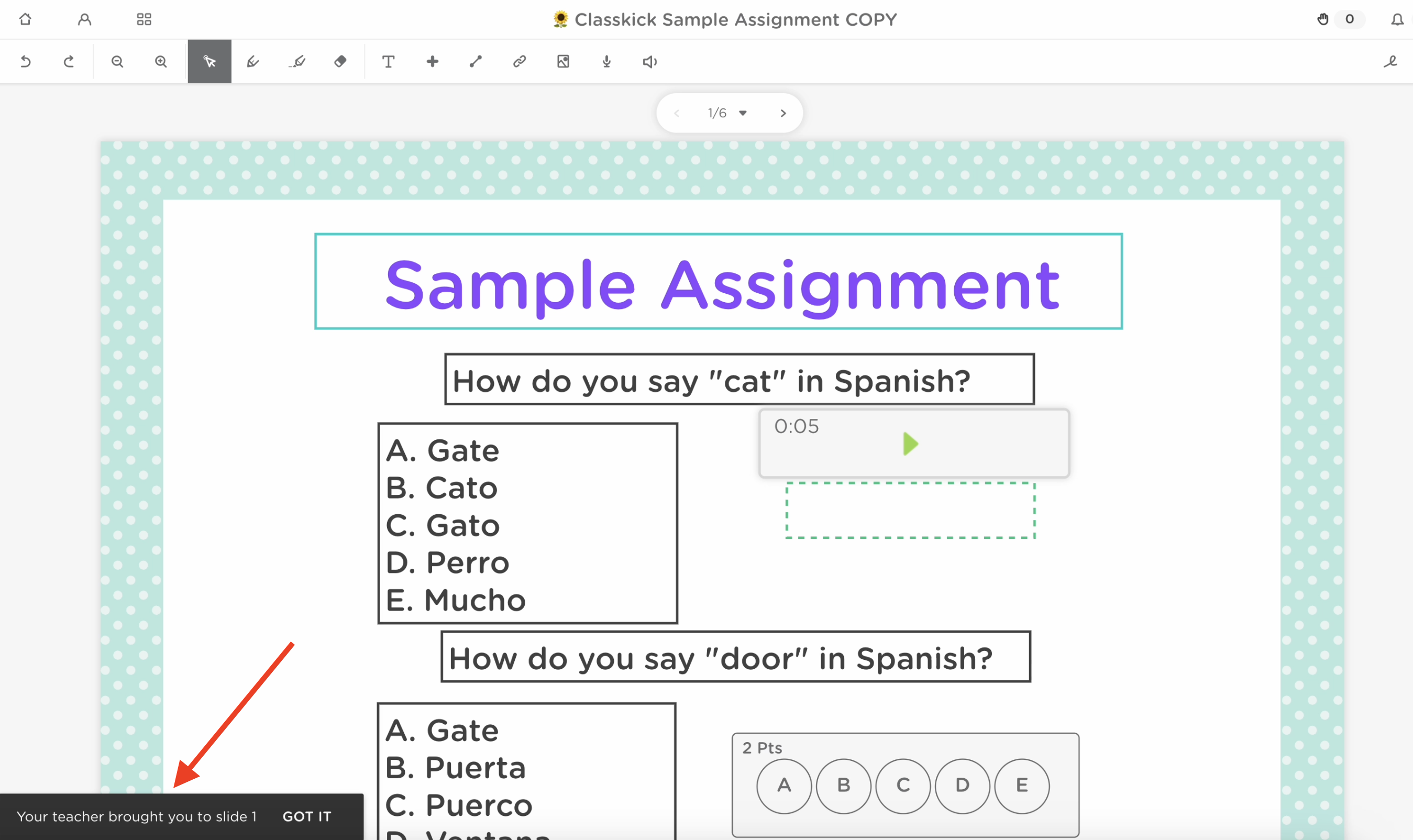Go to the previous slide arrow
Viewport: 1413px width, 840px height.
(677, 113)
